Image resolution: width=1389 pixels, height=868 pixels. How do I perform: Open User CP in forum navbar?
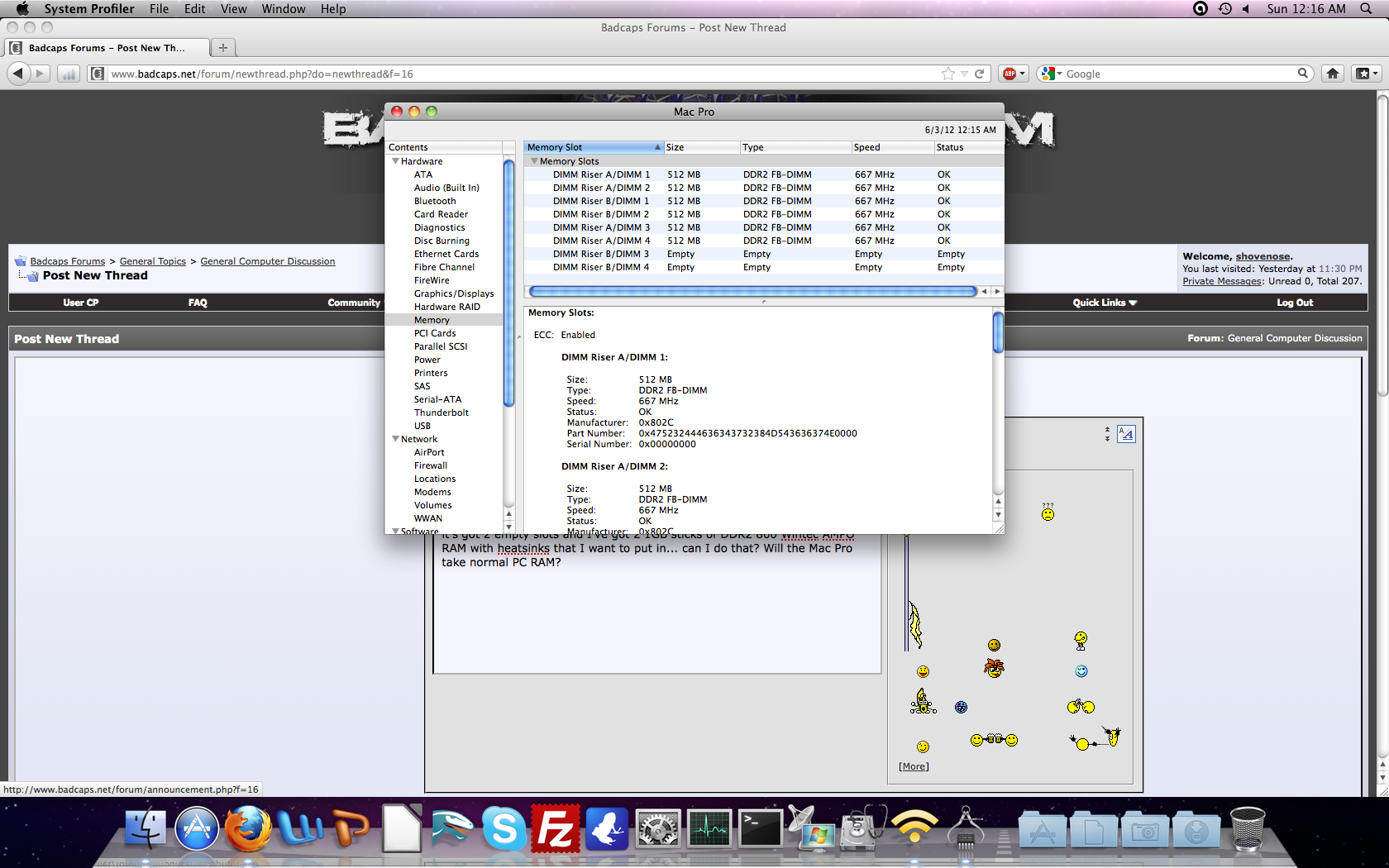point(81,303)
